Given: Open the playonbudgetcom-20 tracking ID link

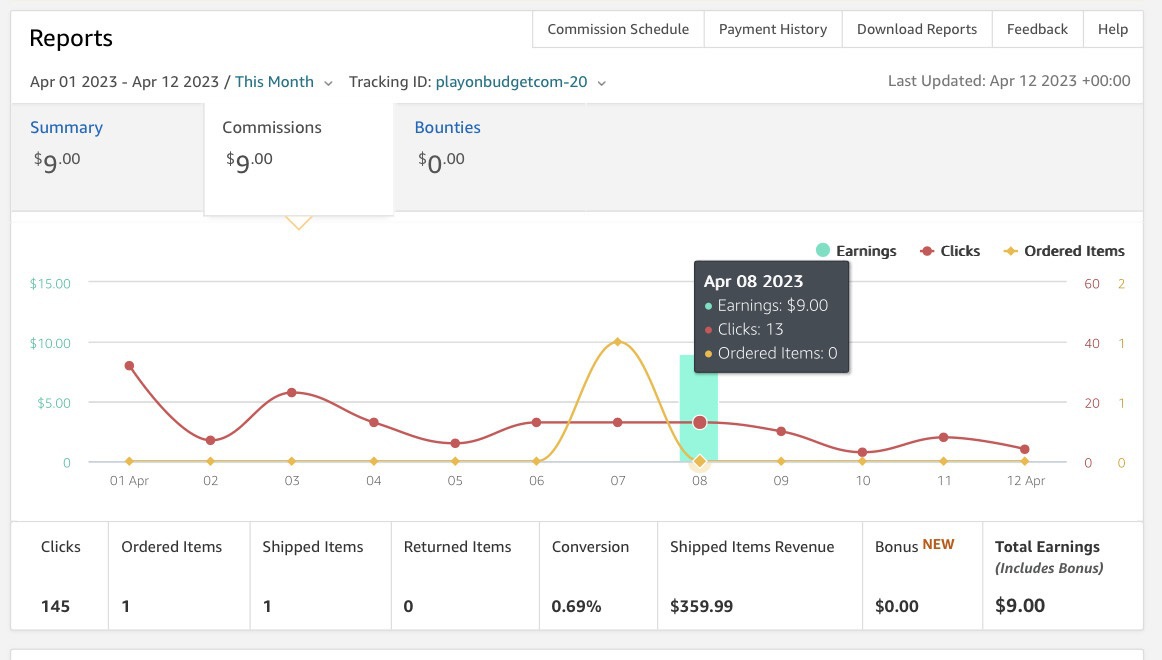Looking at the screenshot, I should click(x=511, y=81).
